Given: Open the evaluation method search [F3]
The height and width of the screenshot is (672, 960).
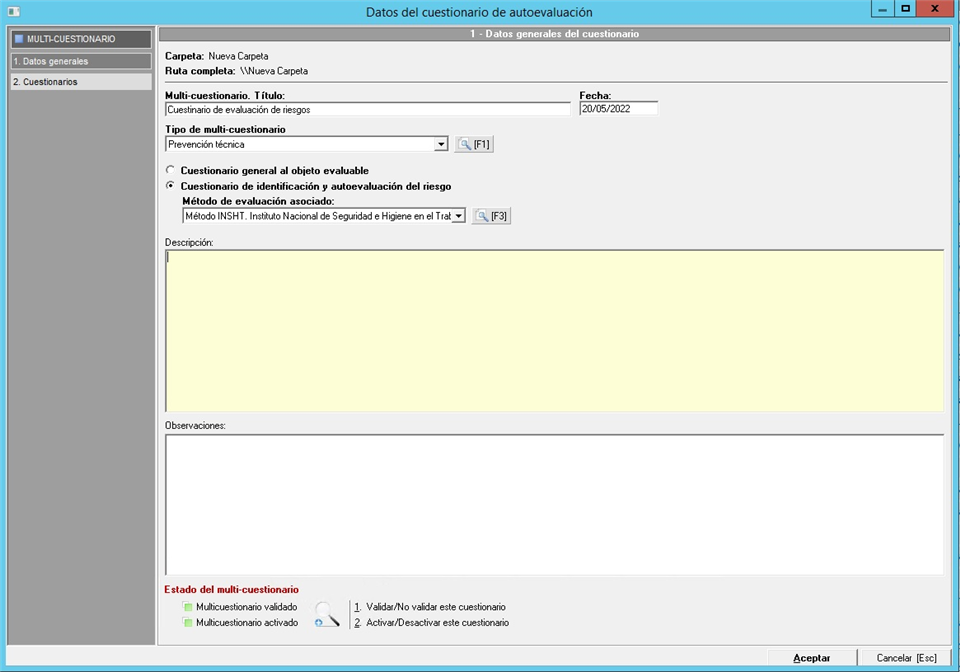Looking at the screenshot, I should click(491, 216).
